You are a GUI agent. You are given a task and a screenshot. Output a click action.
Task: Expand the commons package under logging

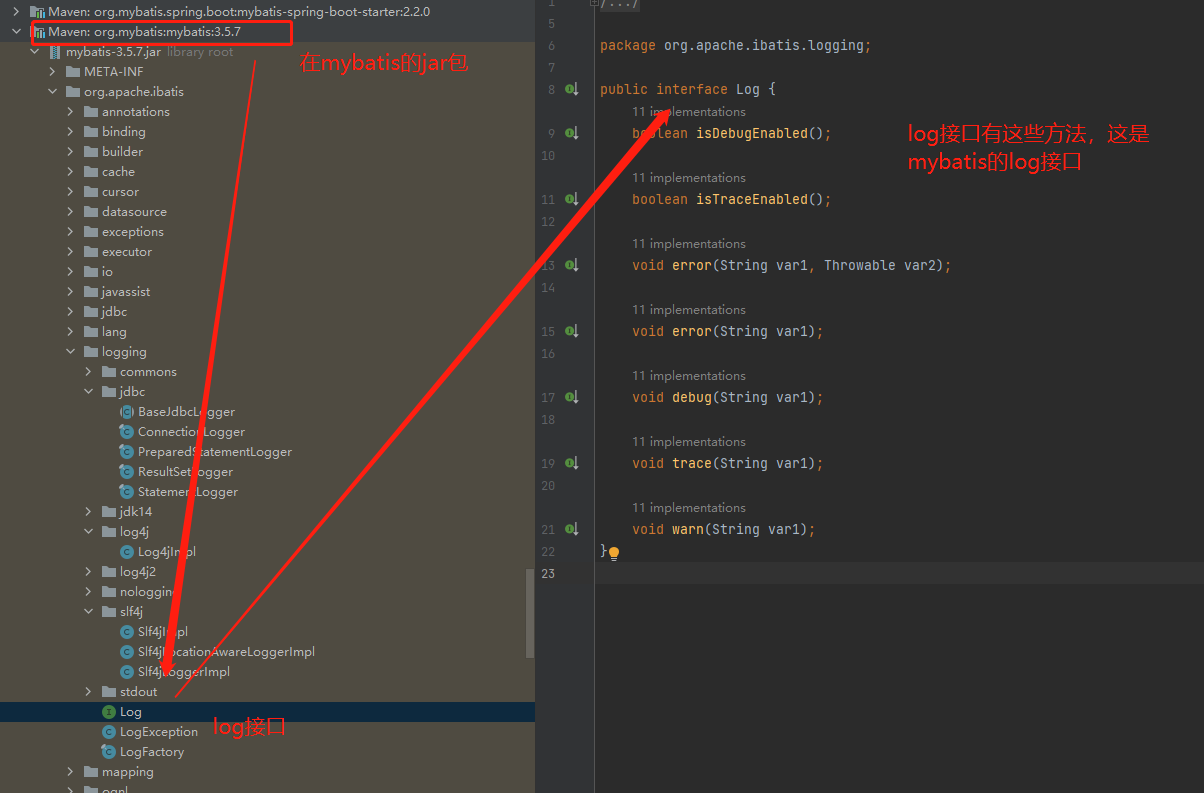pyautogui.click(x=89, y=372)
